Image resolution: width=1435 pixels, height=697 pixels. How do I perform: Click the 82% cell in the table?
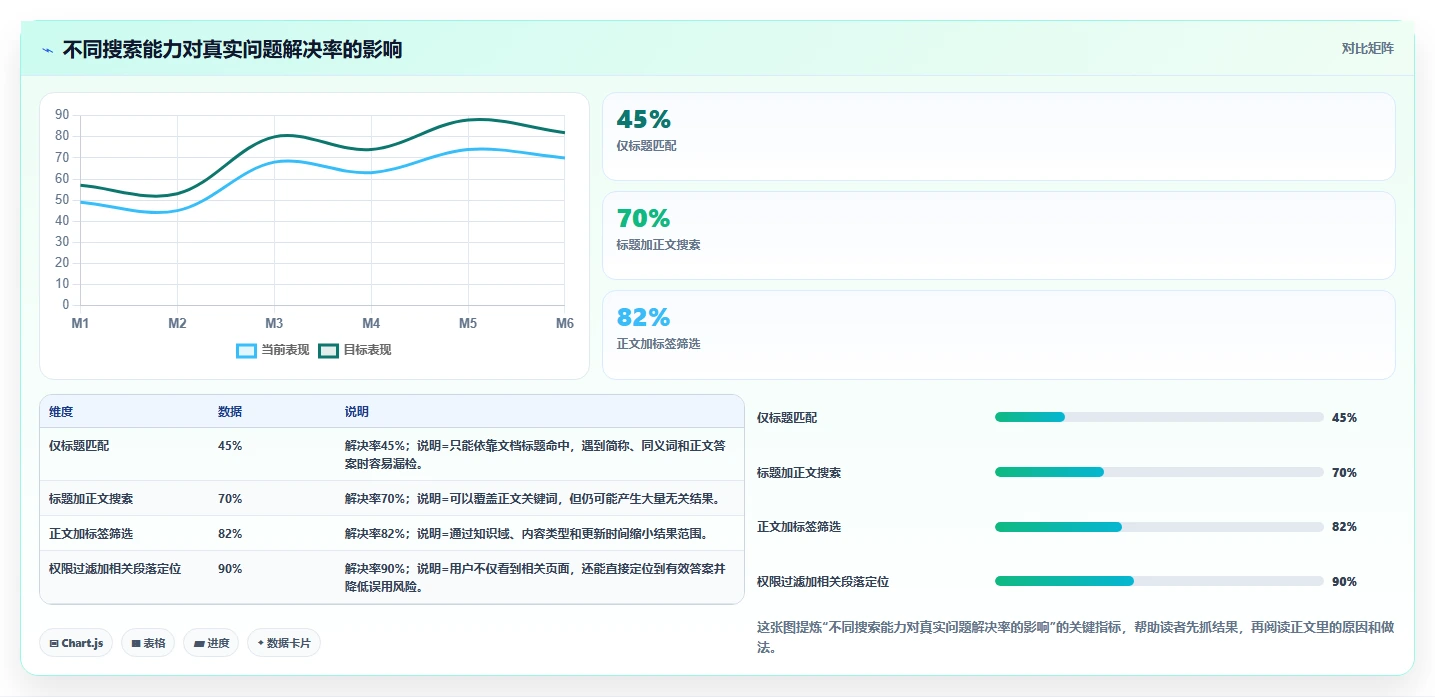pos(230,533)
